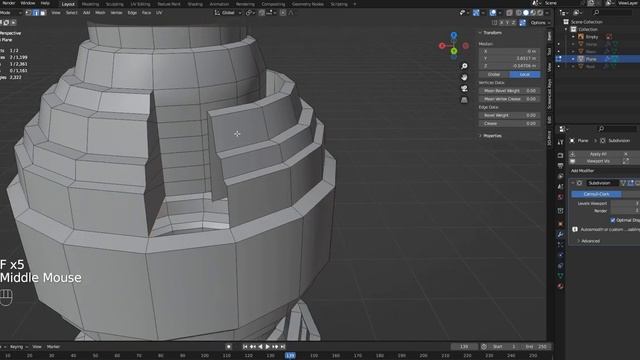Open the Particles properties tab icon

coord(560,244)
